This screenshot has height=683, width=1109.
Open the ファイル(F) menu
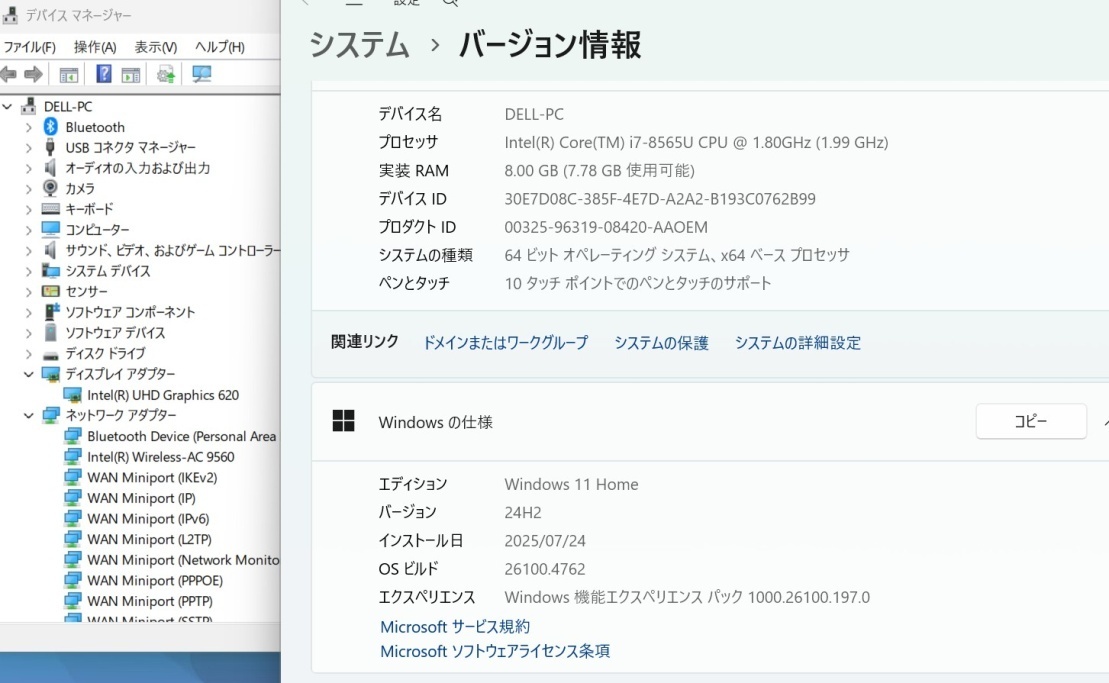[x=30, y=47]
